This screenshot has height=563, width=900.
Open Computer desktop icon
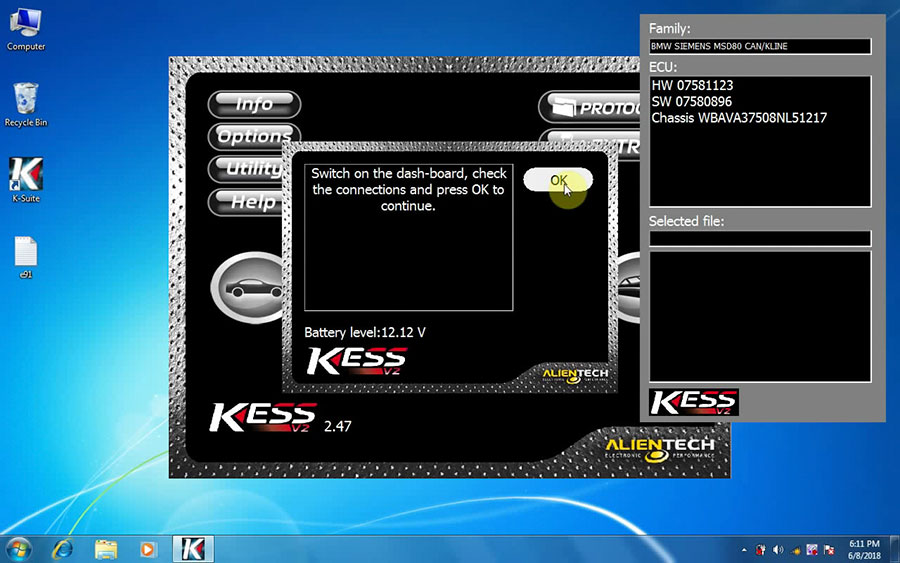[26, 28]
